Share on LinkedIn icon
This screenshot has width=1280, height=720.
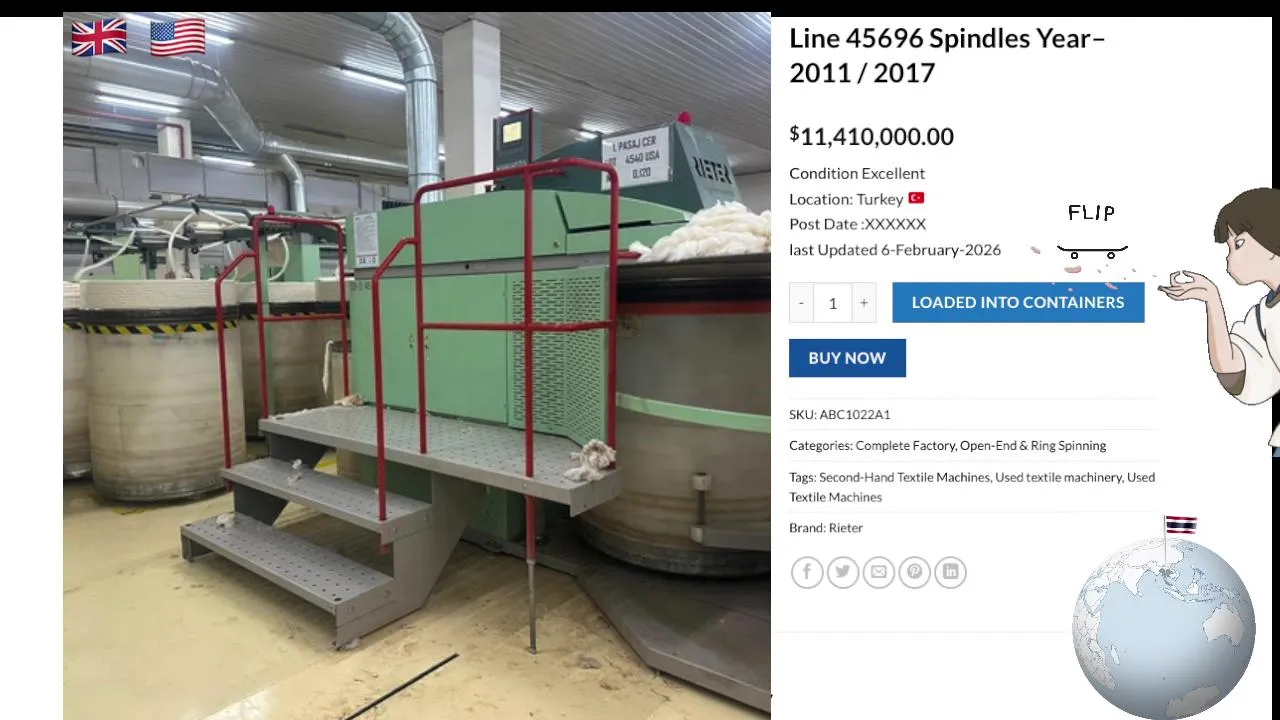[951, 572]
